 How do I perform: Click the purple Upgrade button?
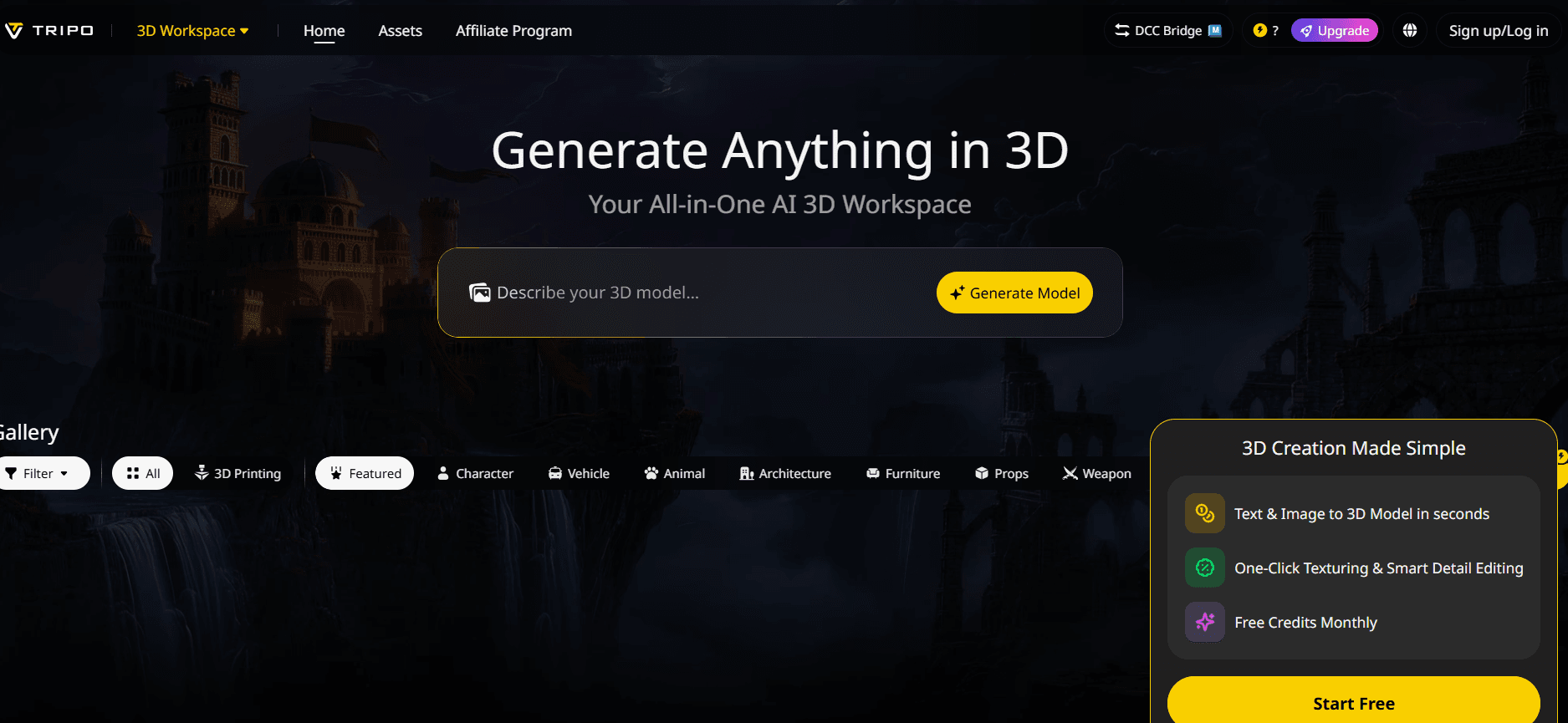click(x=1335, y=31)
